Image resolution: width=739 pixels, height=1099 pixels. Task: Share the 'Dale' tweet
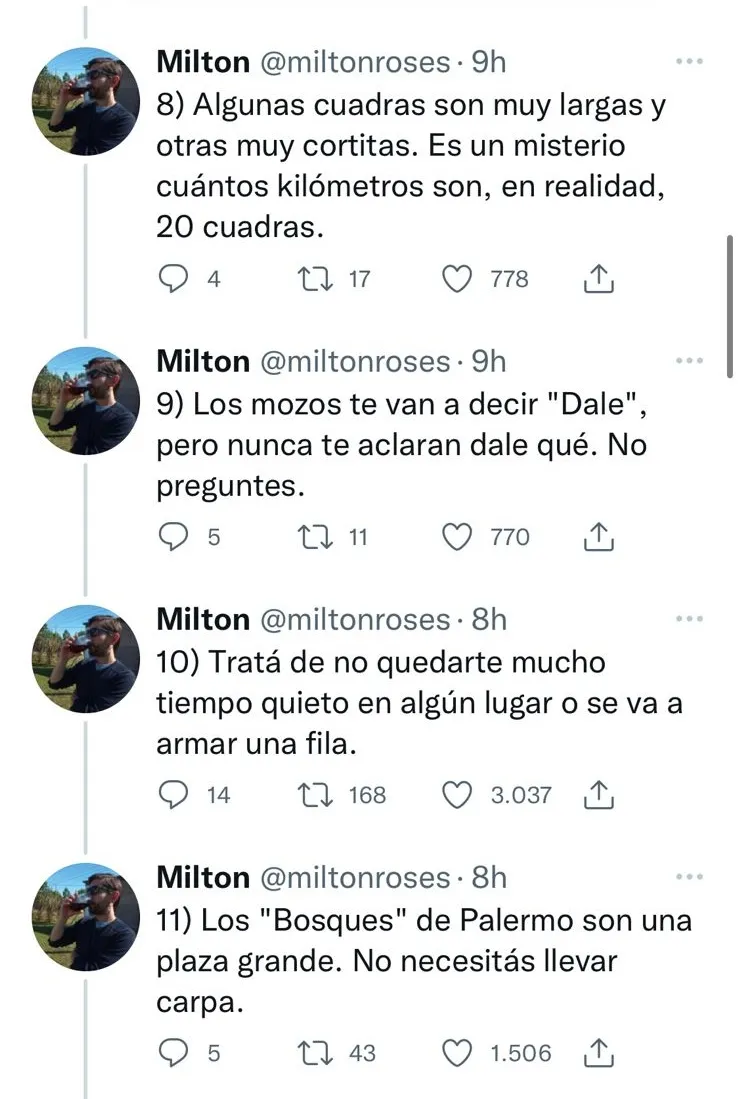(597, 538)
